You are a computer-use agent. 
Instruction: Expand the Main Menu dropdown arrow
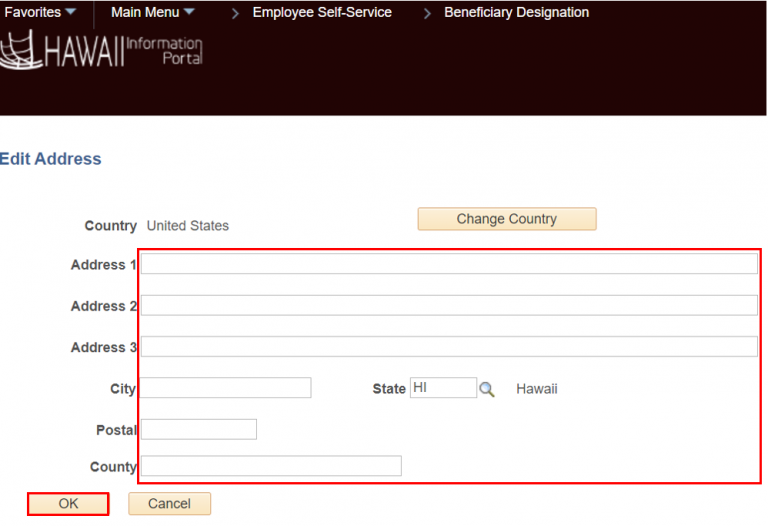click(189, 13)
